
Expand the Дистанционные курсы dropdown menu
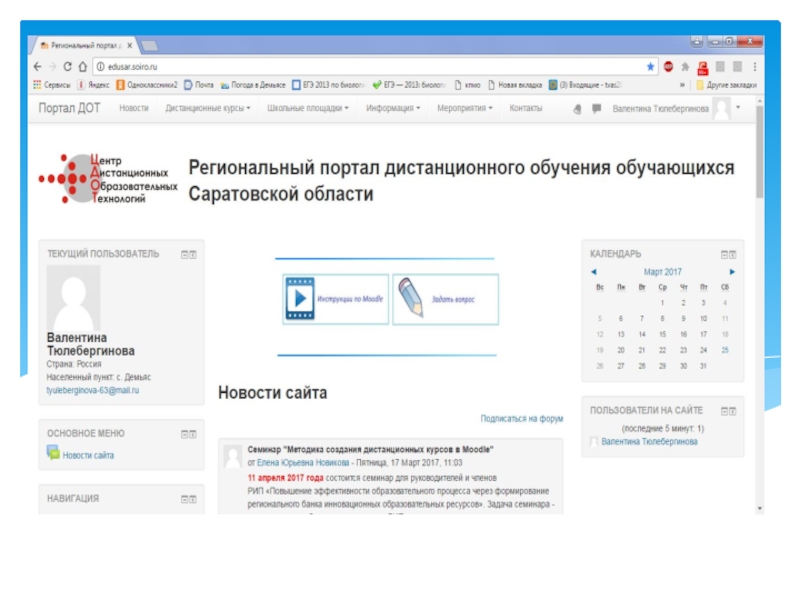[208, 108]
